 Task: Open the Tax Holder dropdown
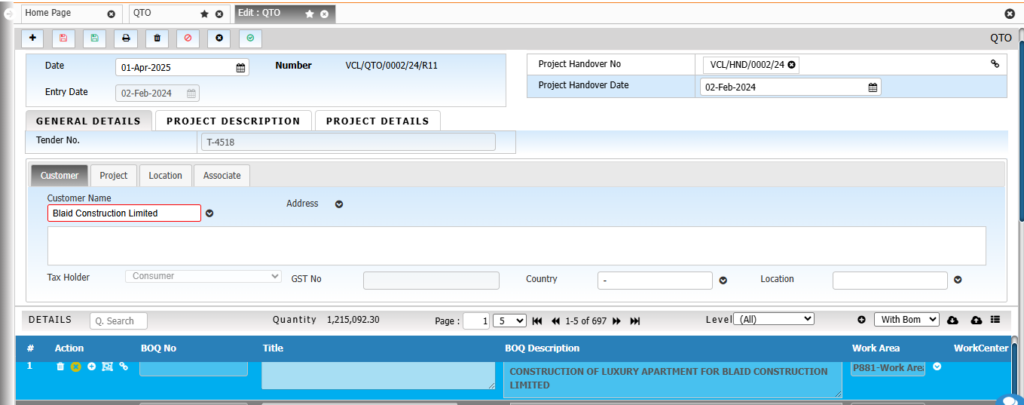click(204, 276)
